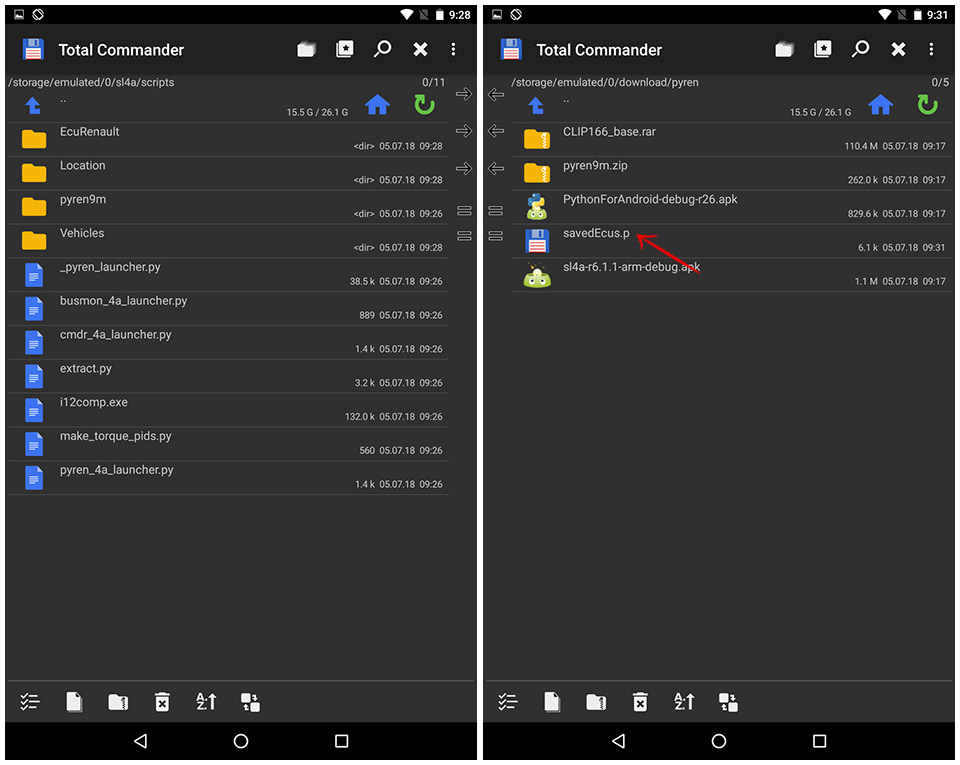Tap sort A-Z icon in left bottom bar
This screenshot has height=765, width=960.
point(206,701)
